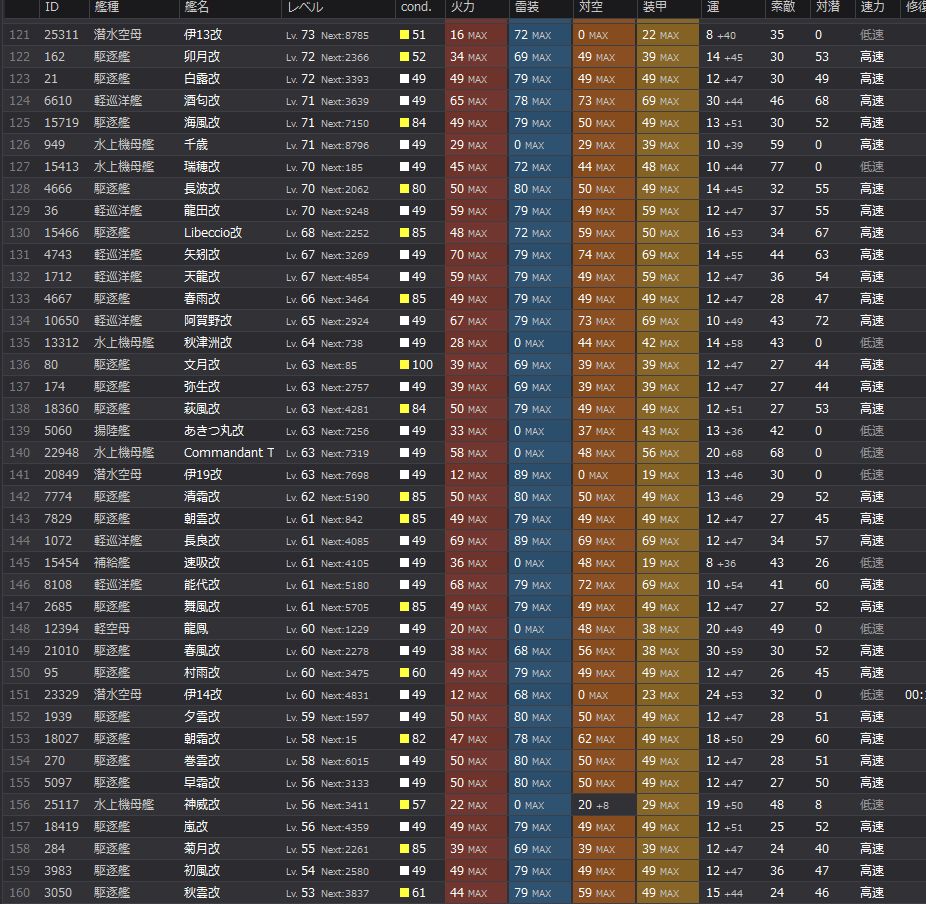Select ship name 菊月改
Screen dimensions: 926x904
coord(202,848)
